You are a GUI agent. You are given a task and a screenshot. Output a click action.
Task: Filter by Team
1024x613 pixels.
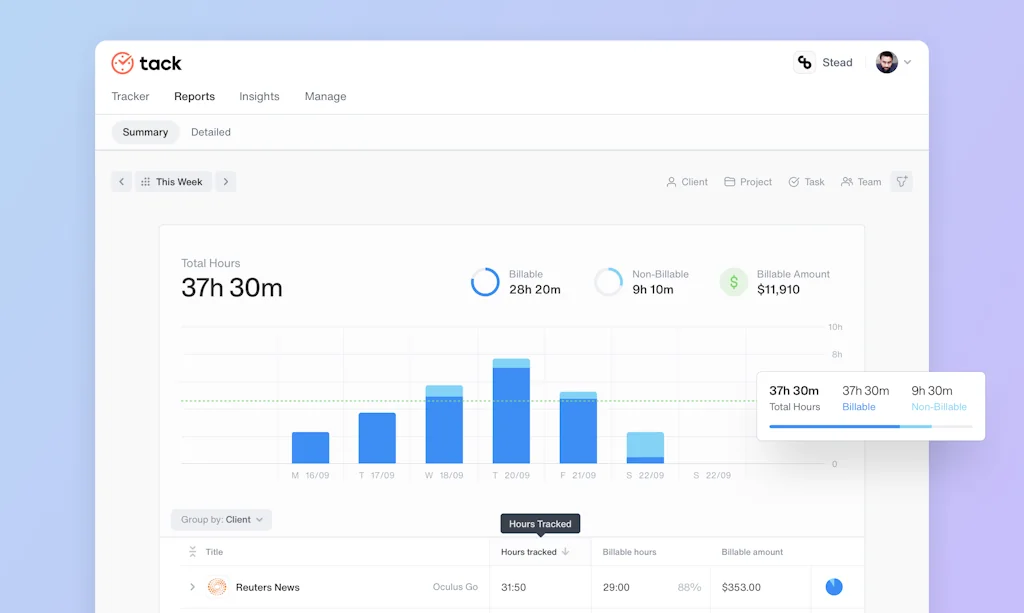click(861, 181)
